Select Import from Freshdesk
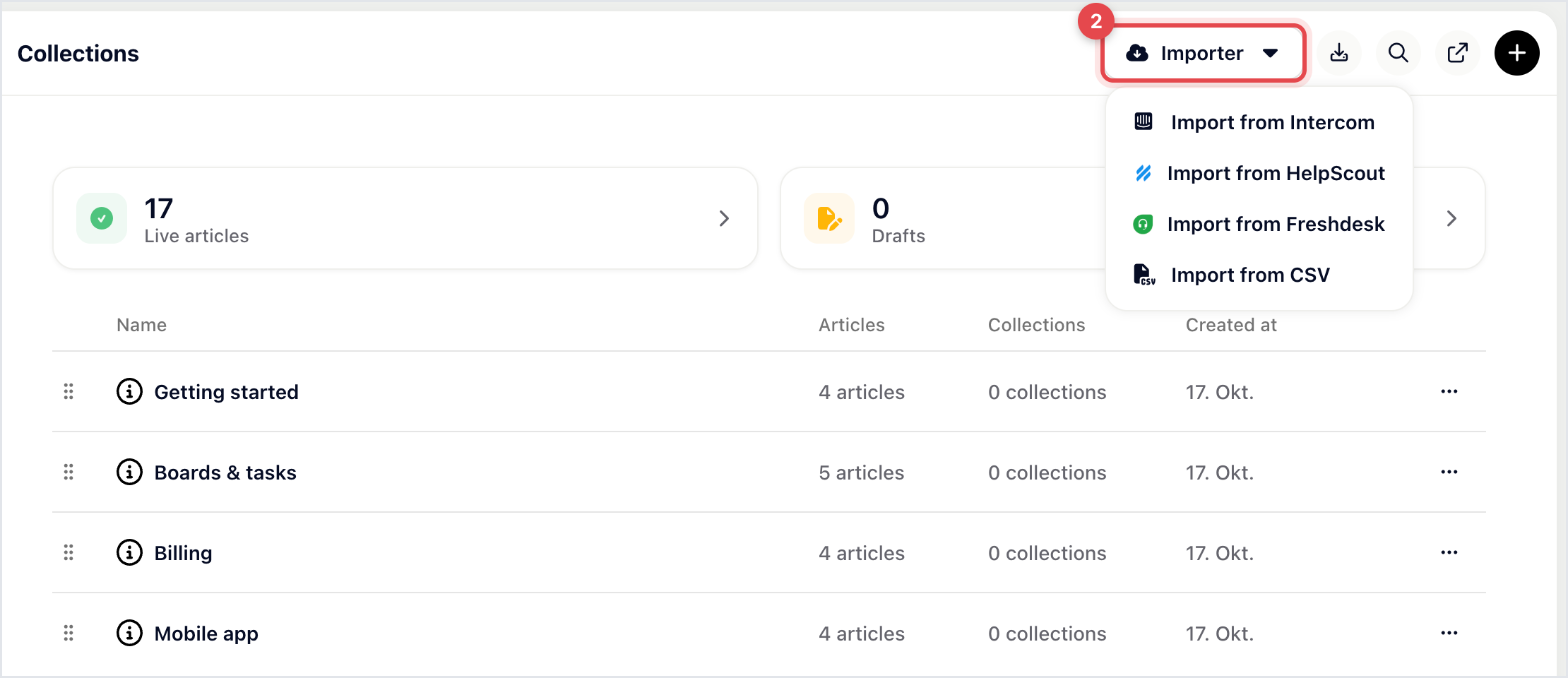The image size is (1568, 678). (x=1259, y=224)
